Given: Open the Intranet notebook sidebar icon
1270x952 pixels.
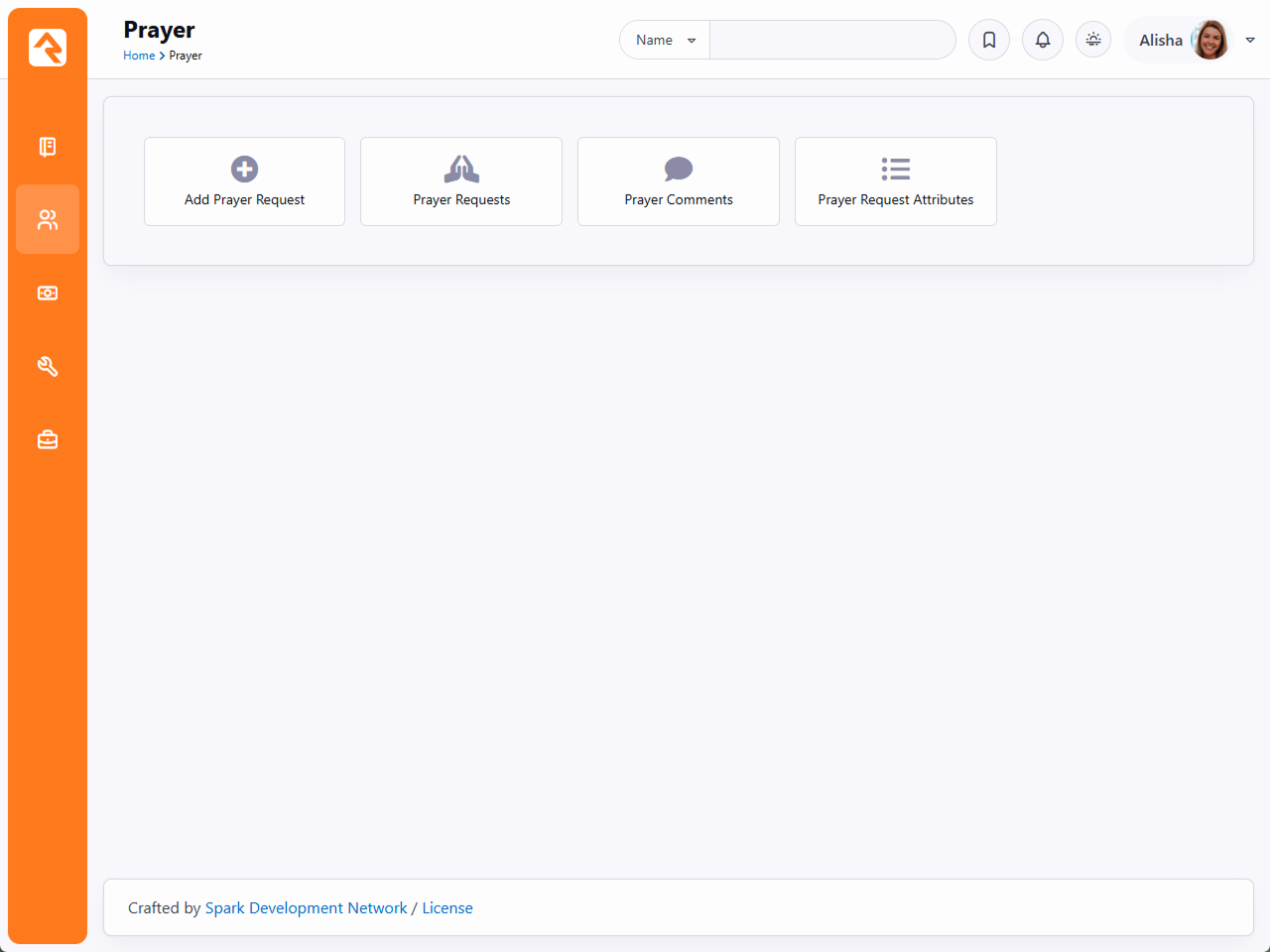Looking at the screenshot, I should coord(48,147).
